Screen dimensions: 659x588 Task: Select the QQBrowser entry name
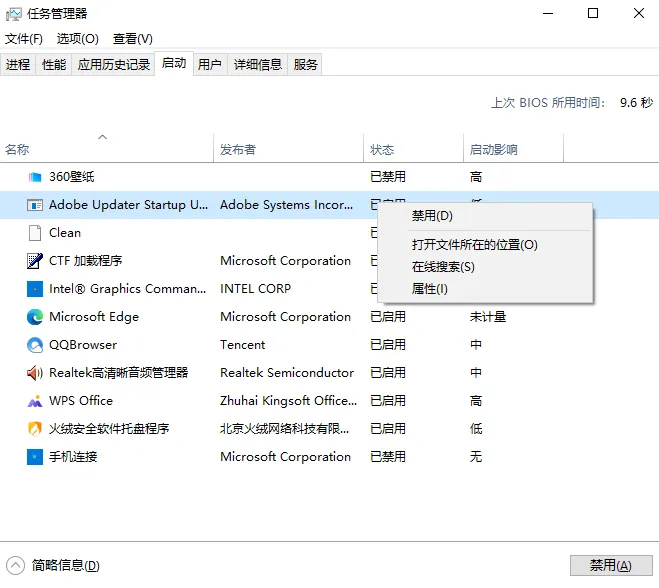click(x=83, y=345)
